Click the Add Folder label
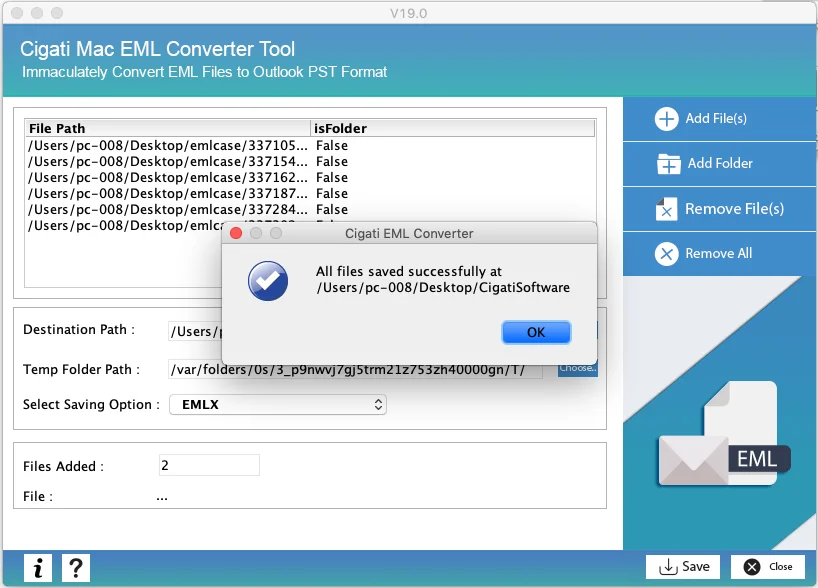818x588 pixels. click(720, 163)
